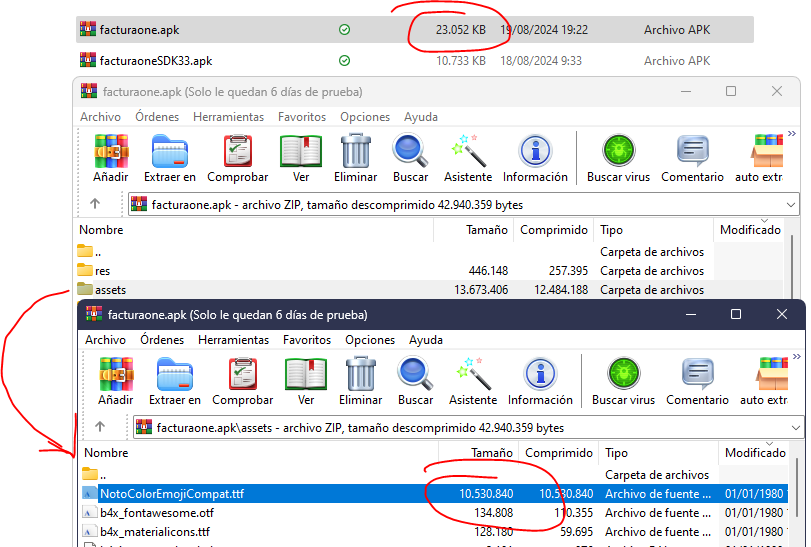Select facturaoneSDK33.apk file in Explorer list

(x=415, y=60)
